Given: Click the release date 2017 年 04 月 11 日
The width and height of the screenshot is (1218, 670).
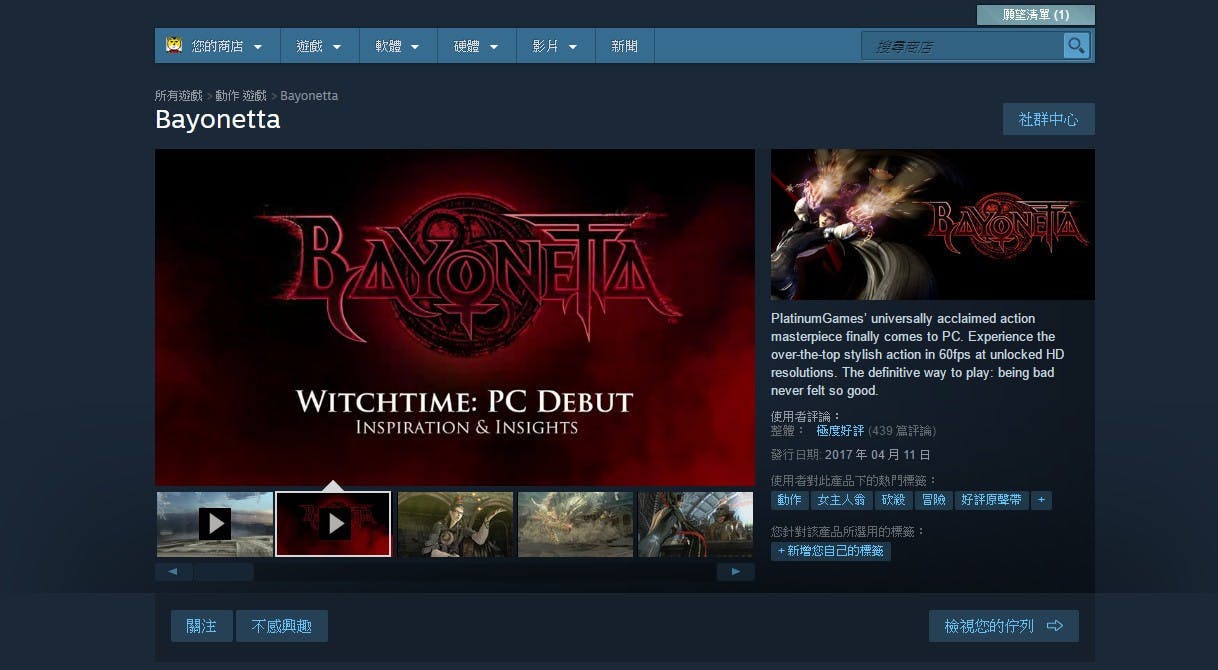Looking at the screenshot, I should pos(877,455).
